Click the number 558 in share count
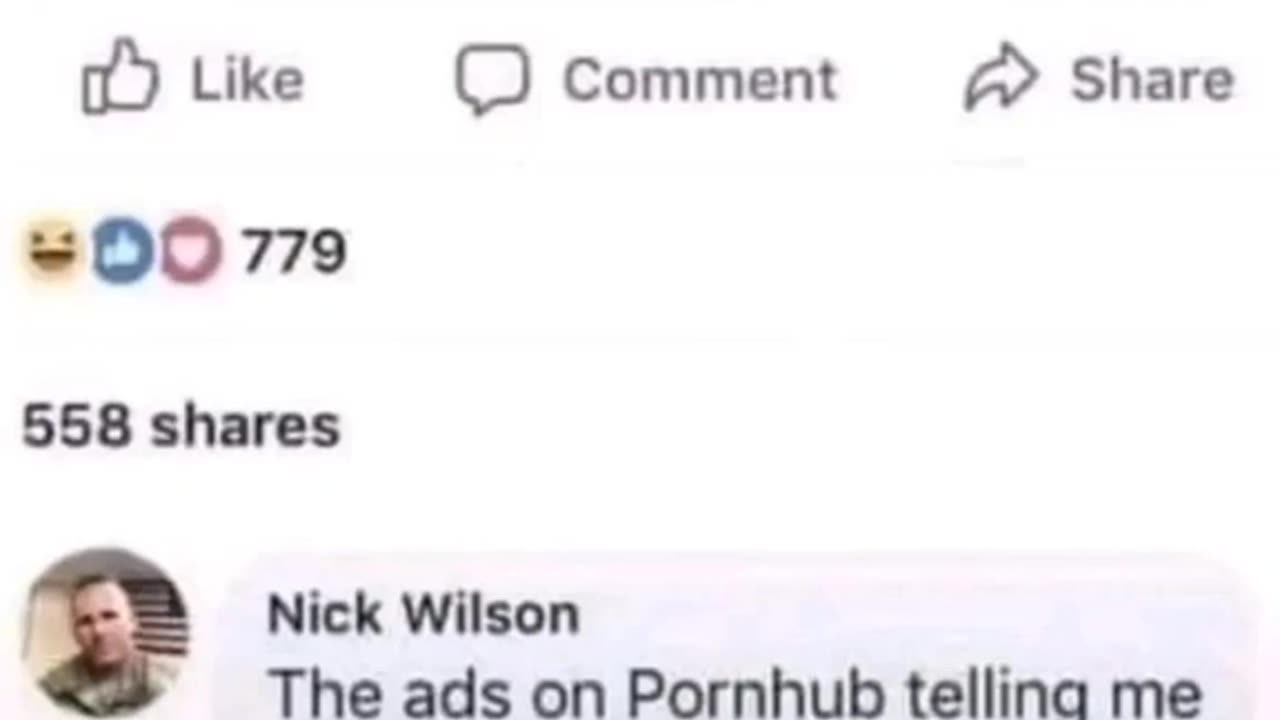Screen dimensions: 1280x720 [77, 426]
